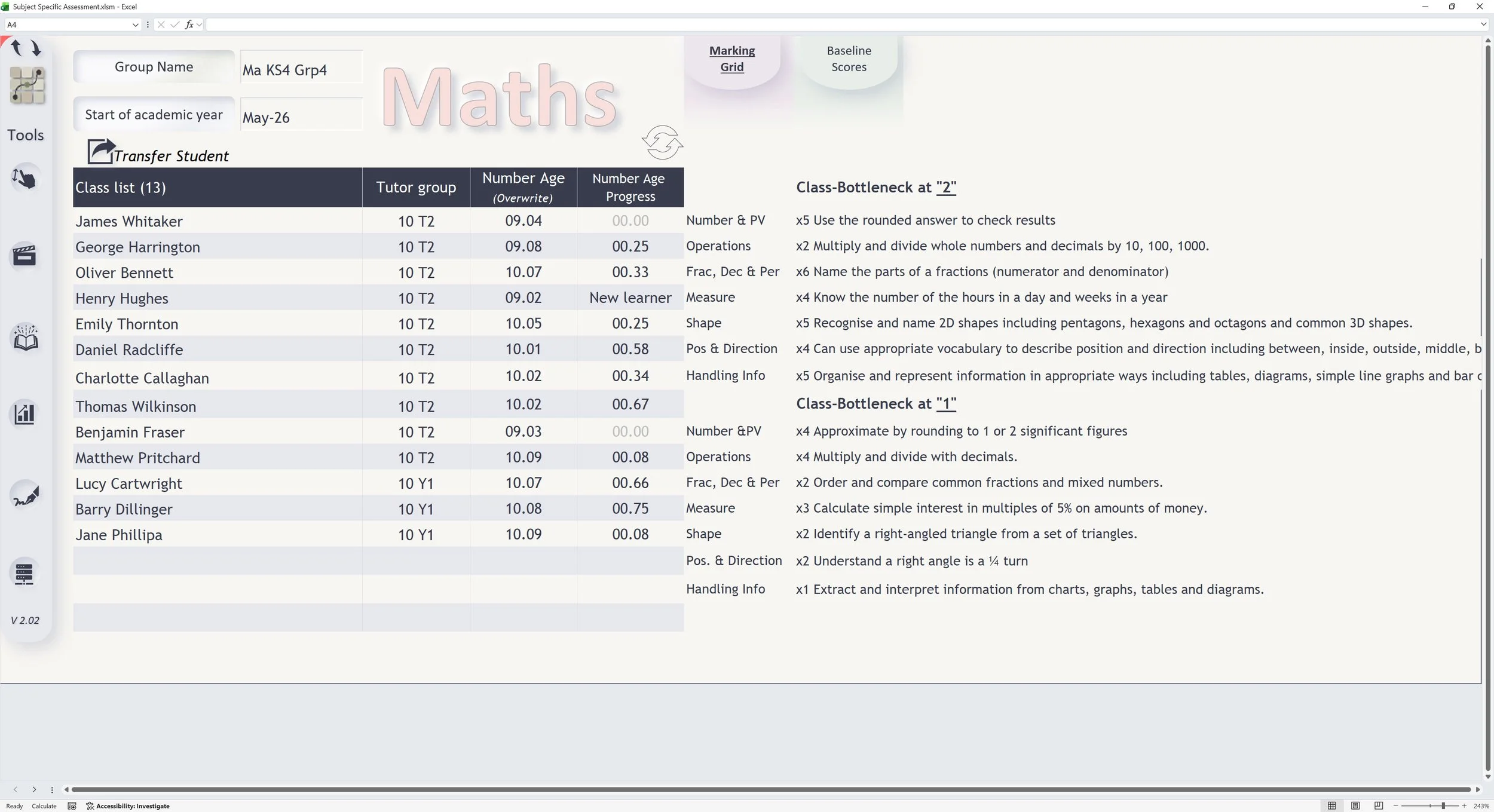Open the fx function dropdown arrow
Screen dimensions: 1494x812
pos(199,24)
